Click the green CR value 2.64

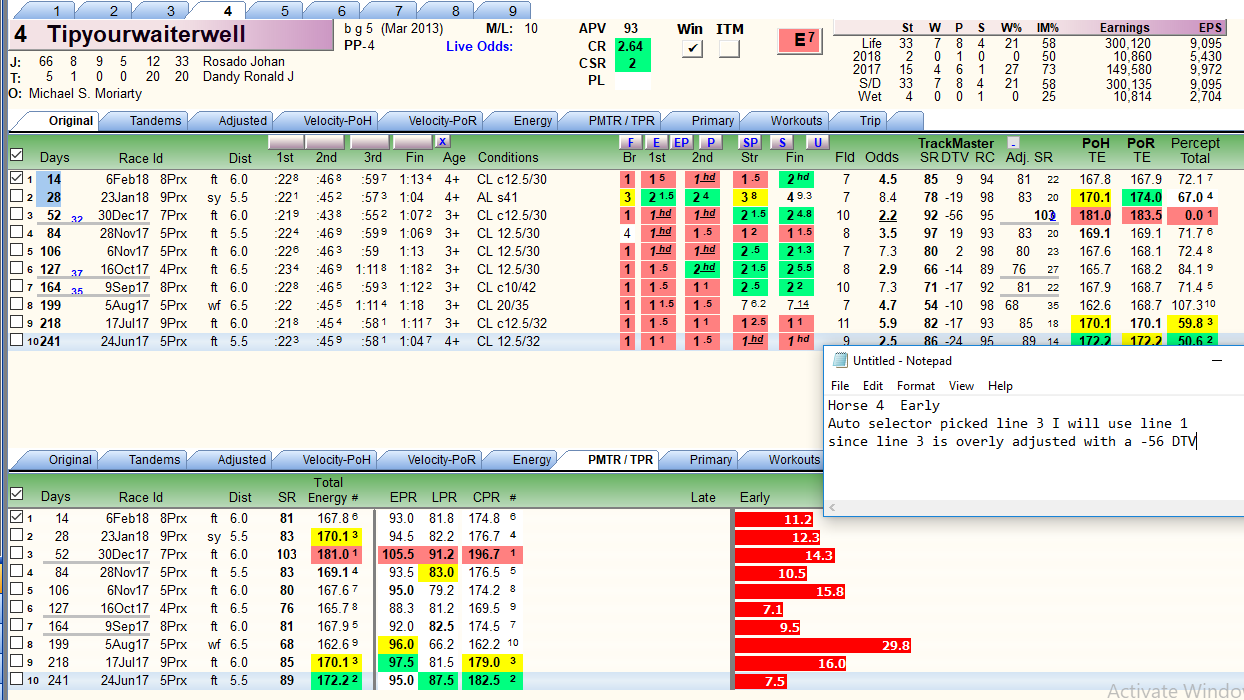[x=632, y=46]
